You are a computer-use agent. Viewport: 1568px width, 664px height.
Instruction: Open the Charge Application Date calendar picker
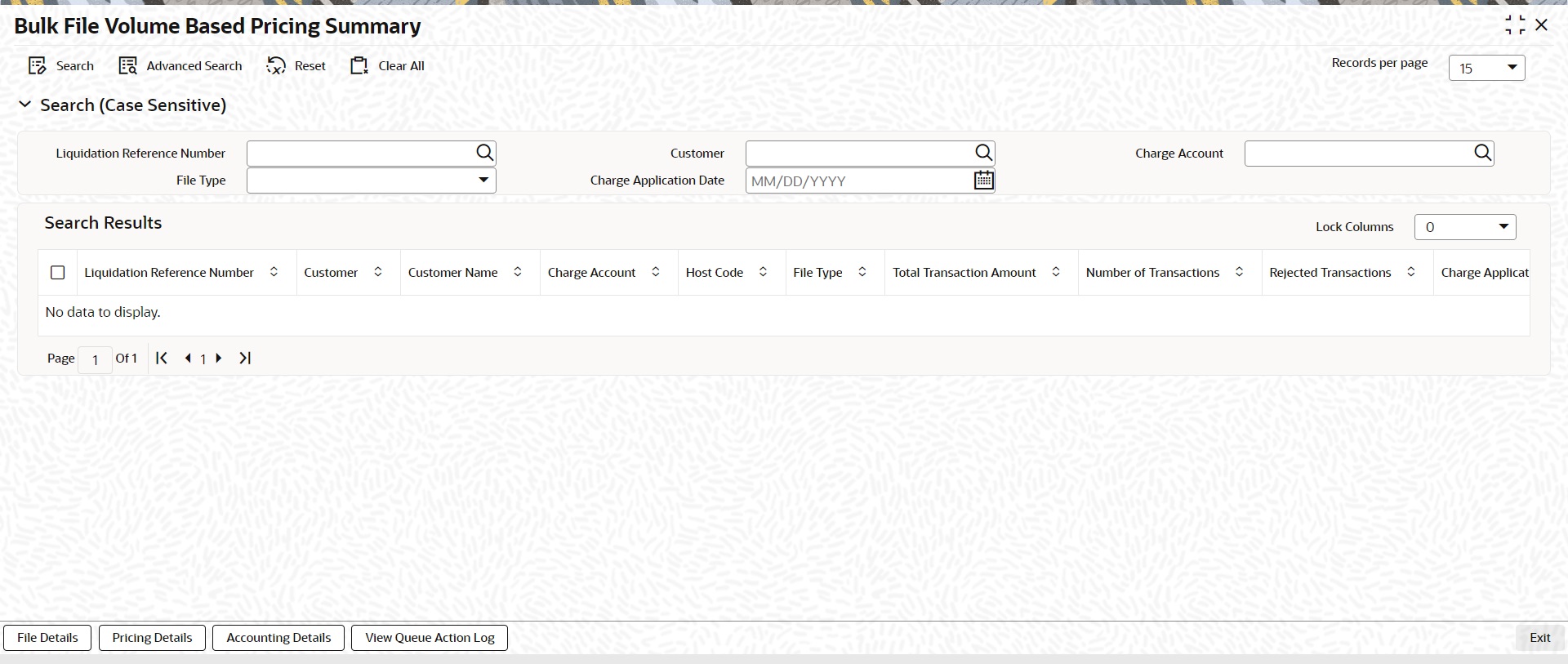pyautogui.click(x=984, y=180)
